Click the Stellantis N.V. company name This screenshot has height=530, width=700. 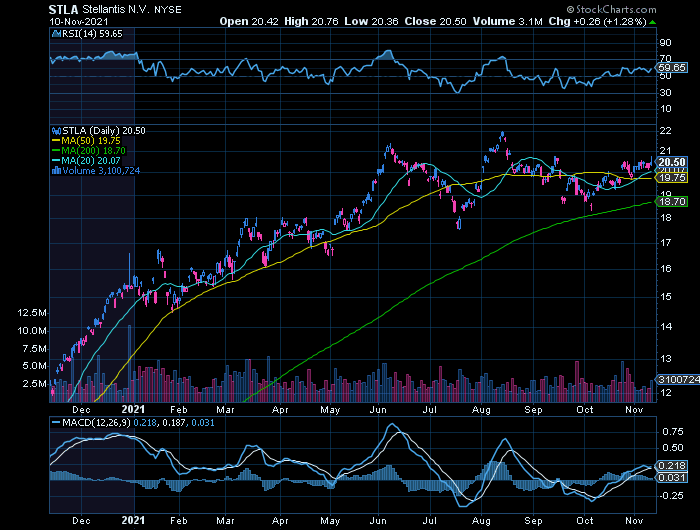coord(116,9)
